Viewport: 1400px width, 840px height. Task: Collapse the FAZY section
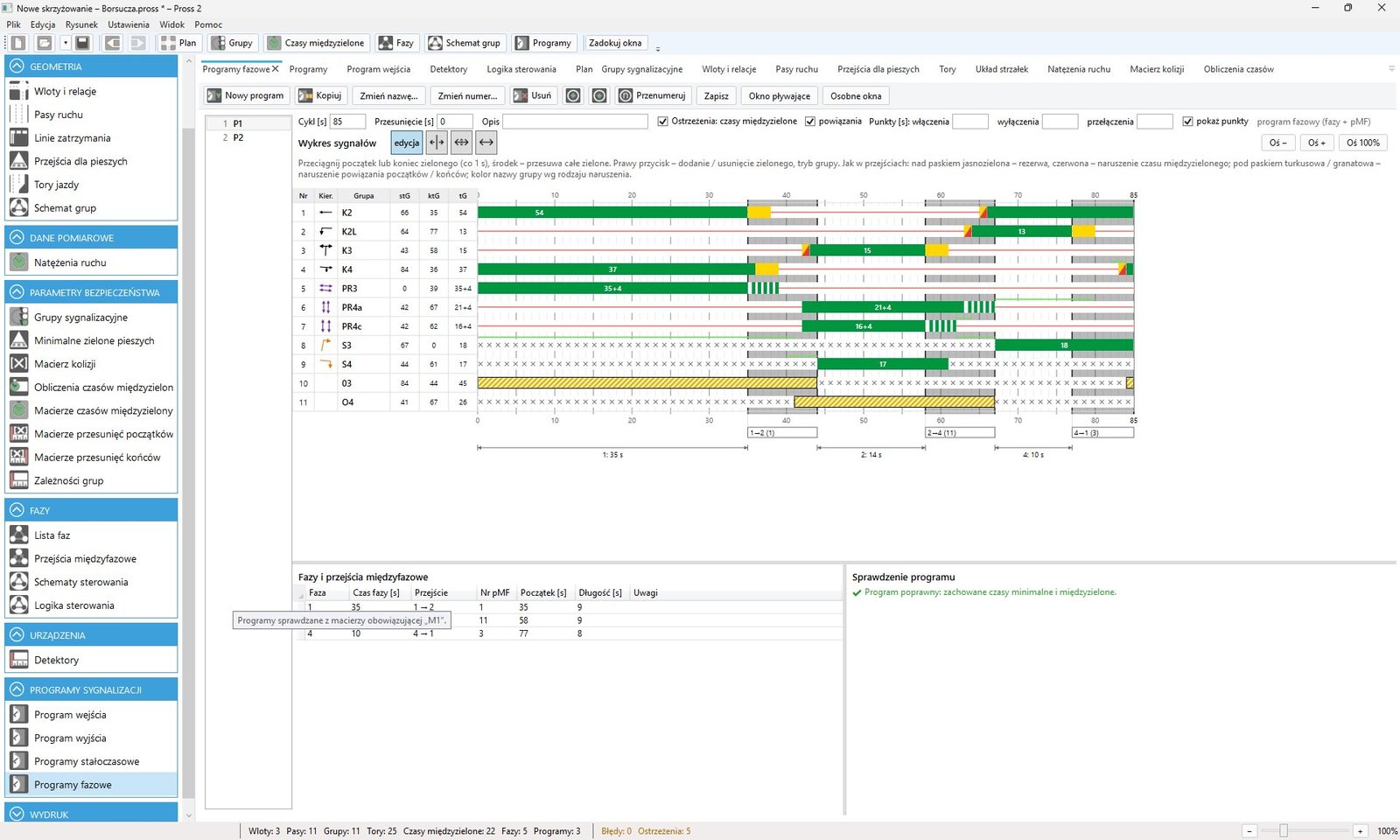click(x=17, y=510)
